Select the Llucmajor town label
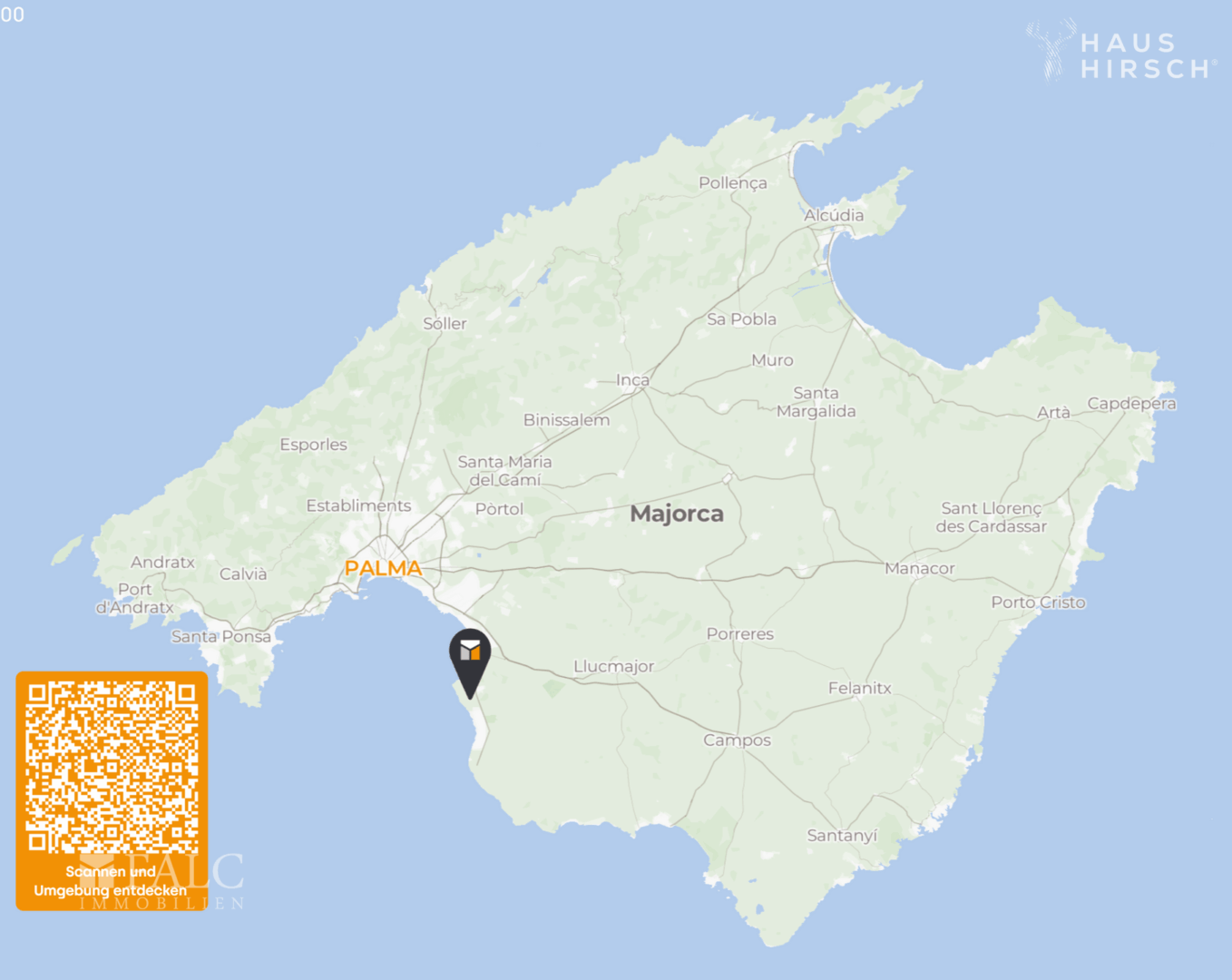Viewport: 1232px width, 980px height. [x=613, y=666]
